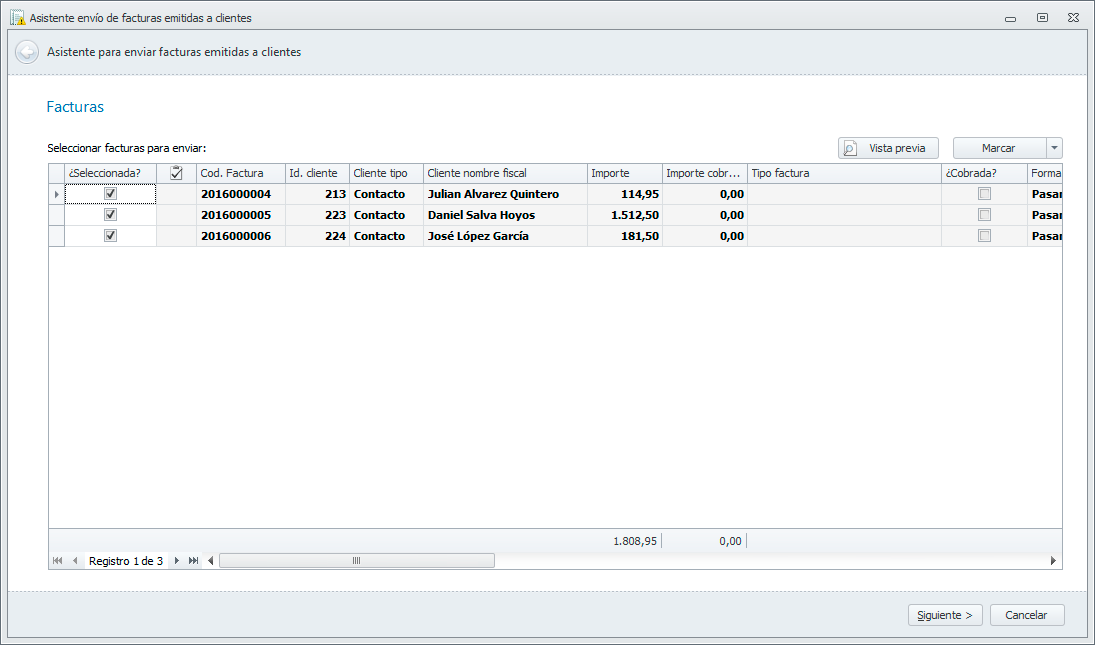1095x645 pixels.
Task: Close the wizard window
Action: pos(1074,17)
